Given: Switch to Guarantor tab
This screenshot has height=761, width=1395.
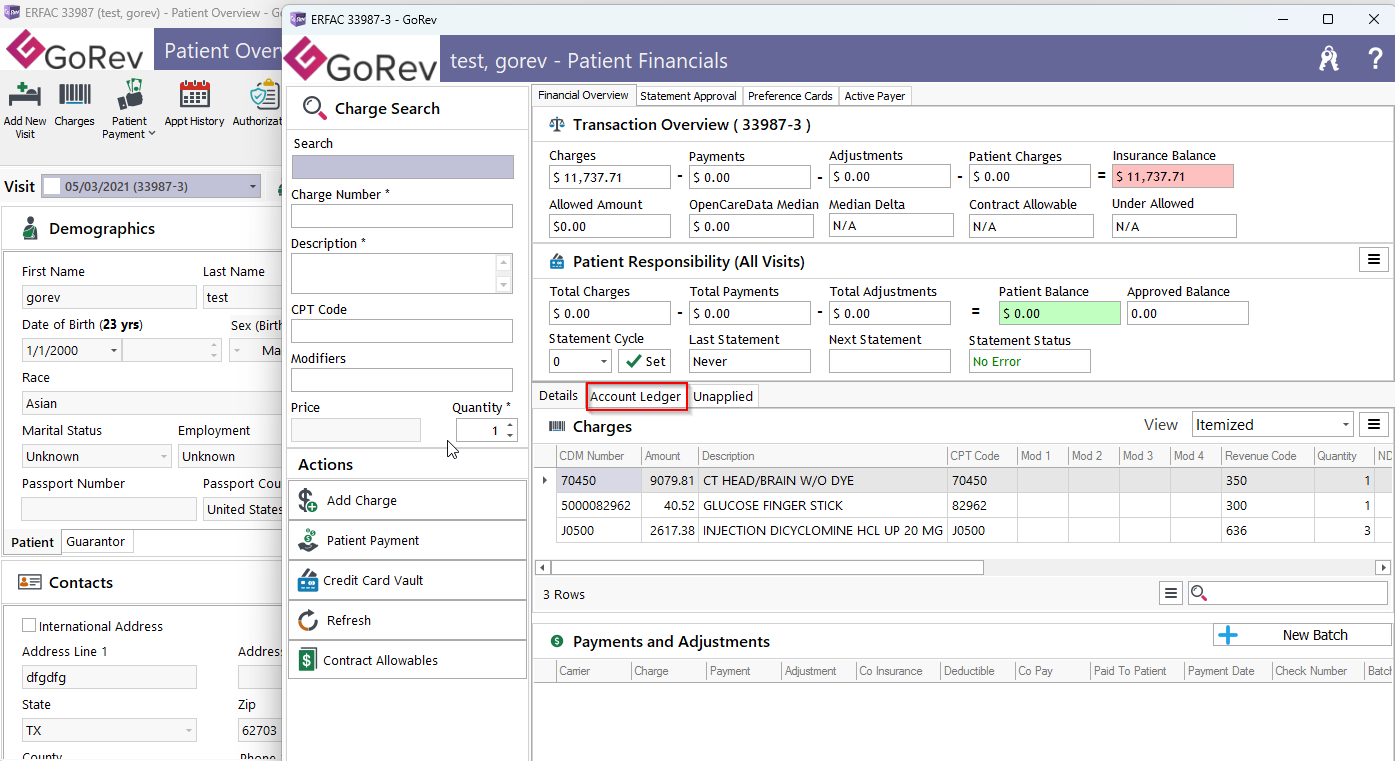Looking at the screenshot, I should pyautogui.click(x=96, y=541).
